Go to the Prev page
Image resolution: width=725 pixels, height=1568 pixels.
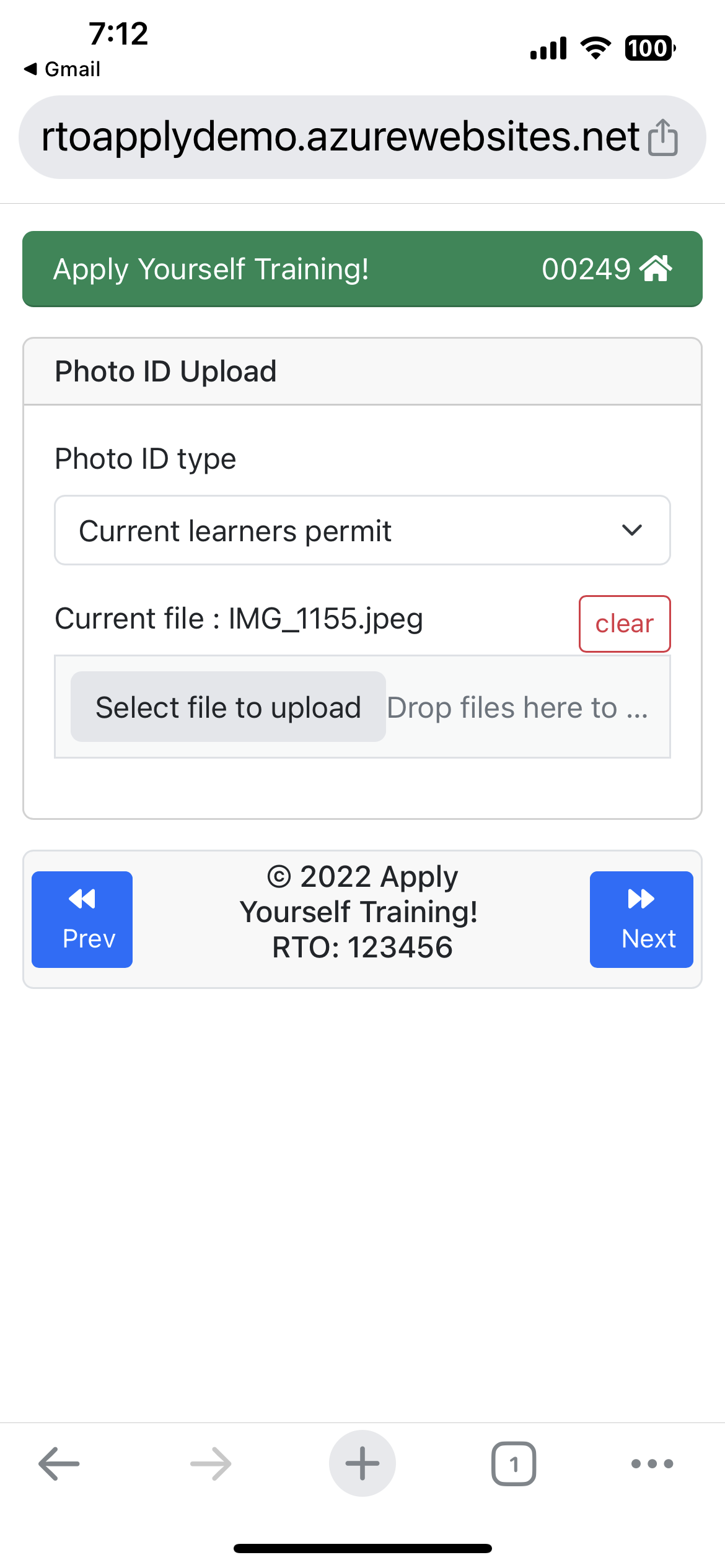[82, 919]
